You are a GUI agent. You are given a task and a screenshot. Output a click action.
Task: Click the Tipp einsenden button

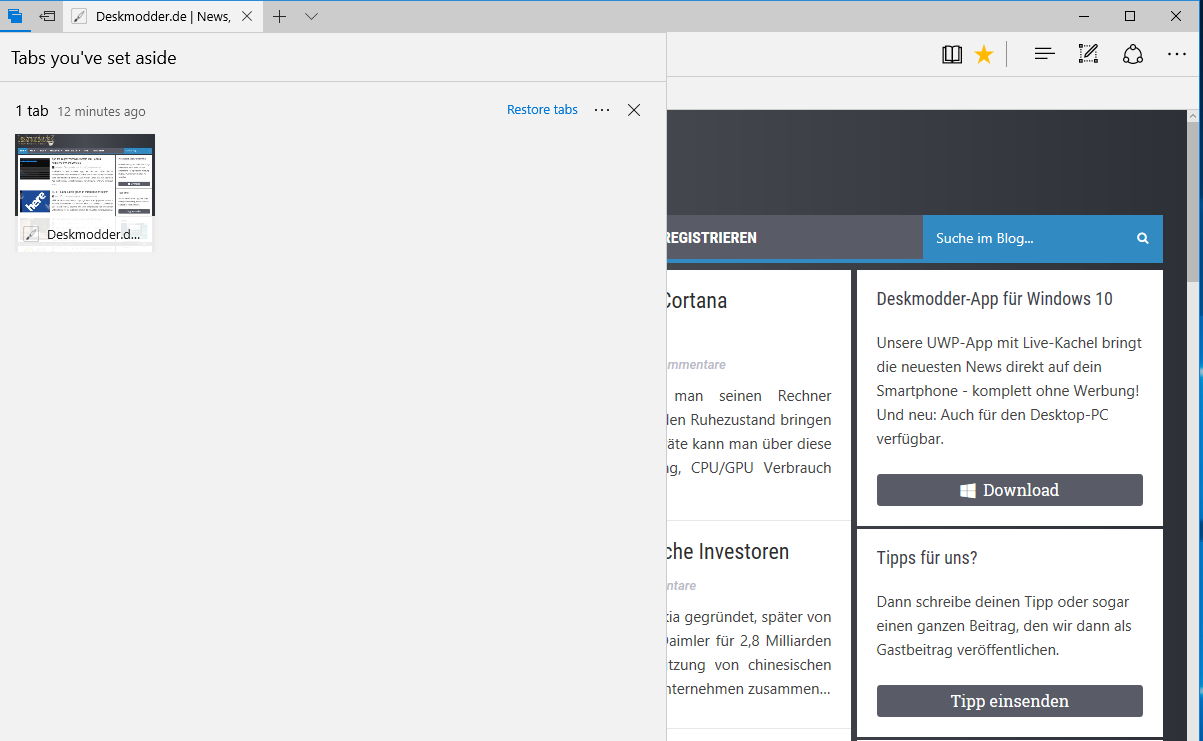1010,701
